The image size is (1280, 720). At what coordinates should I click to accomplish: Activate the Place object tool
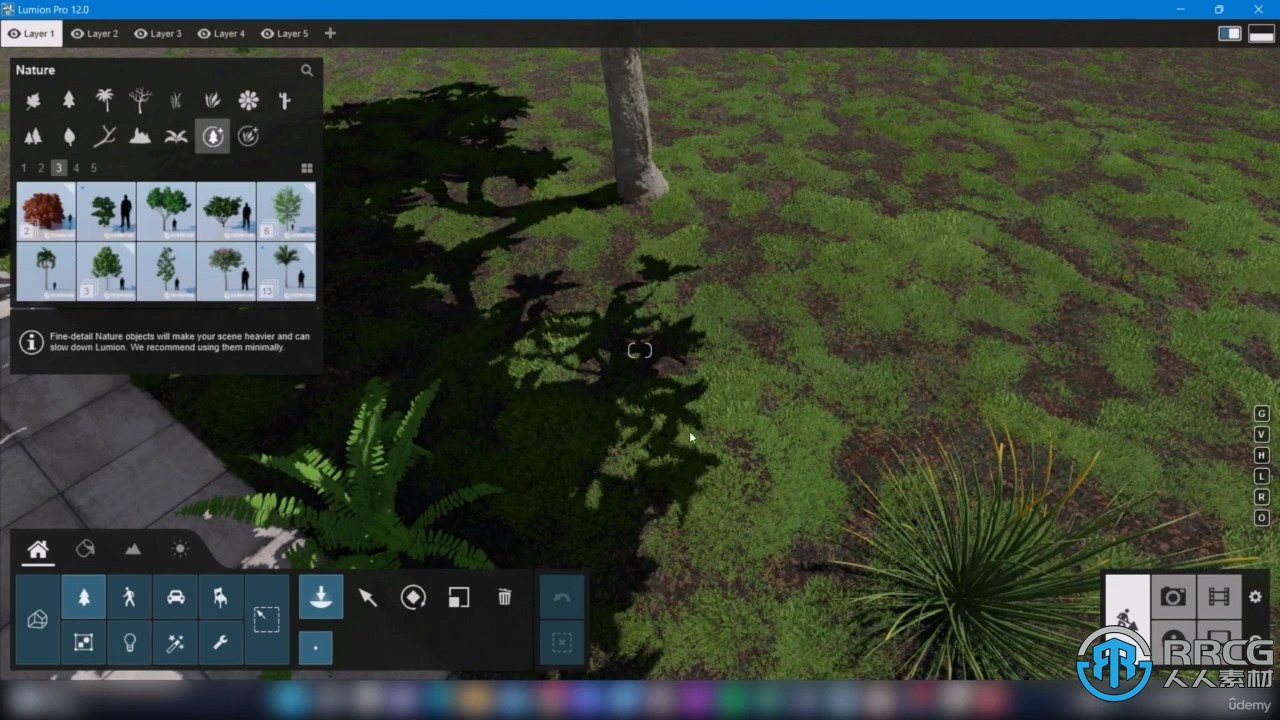[x=321, y=597]
